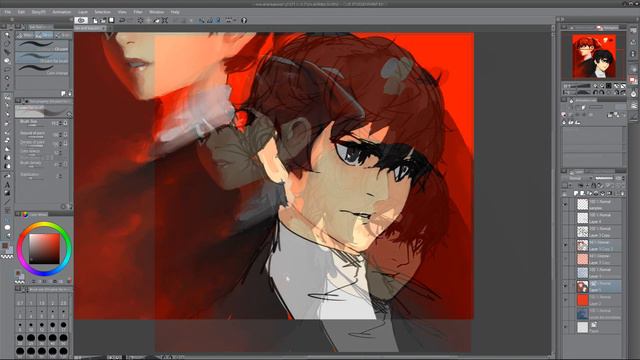The height and width of the screenshot is (360, 640).
Task: Click the Save icon in the command bar
Action: point(111,20)
